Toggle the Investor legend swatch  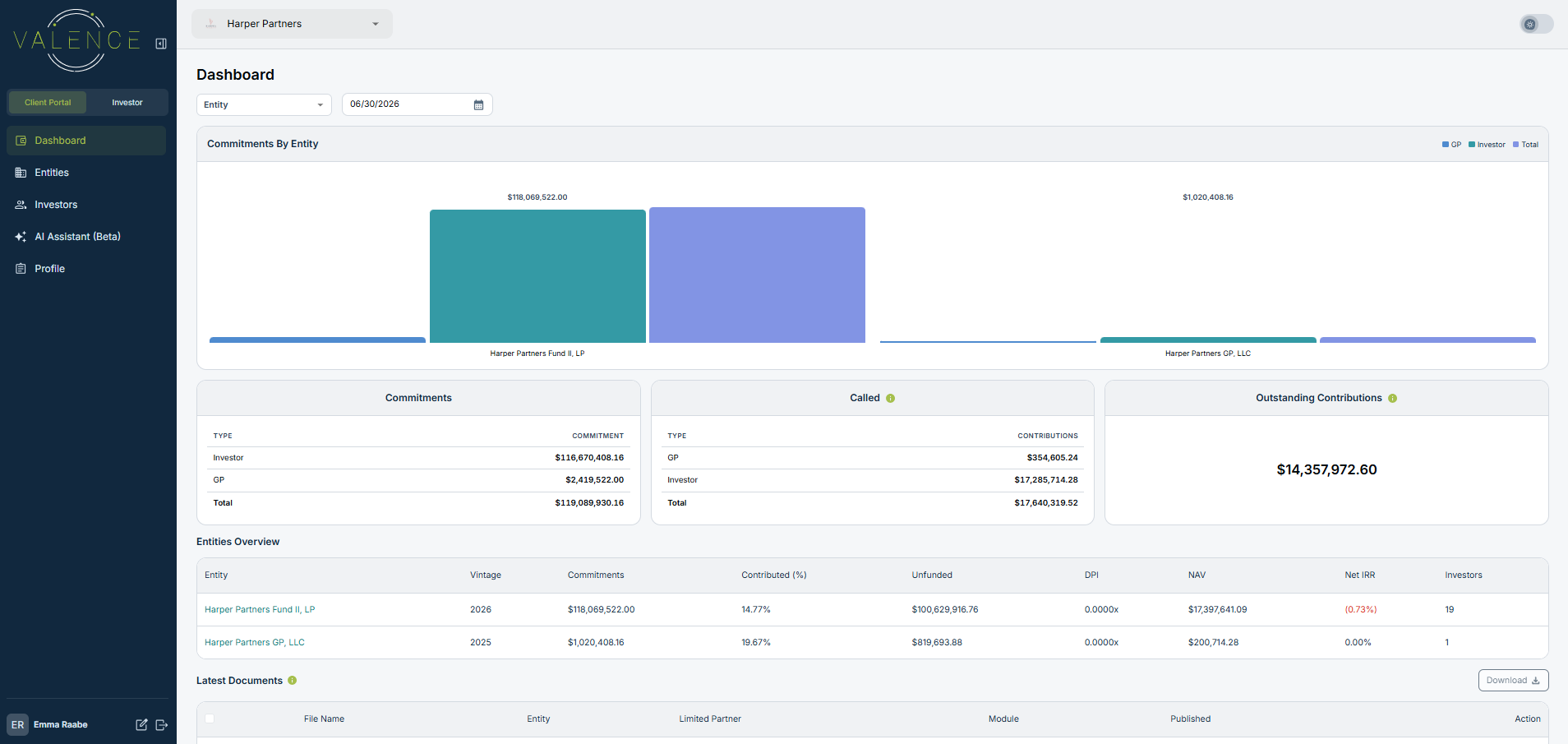(x=1472, y=145)
